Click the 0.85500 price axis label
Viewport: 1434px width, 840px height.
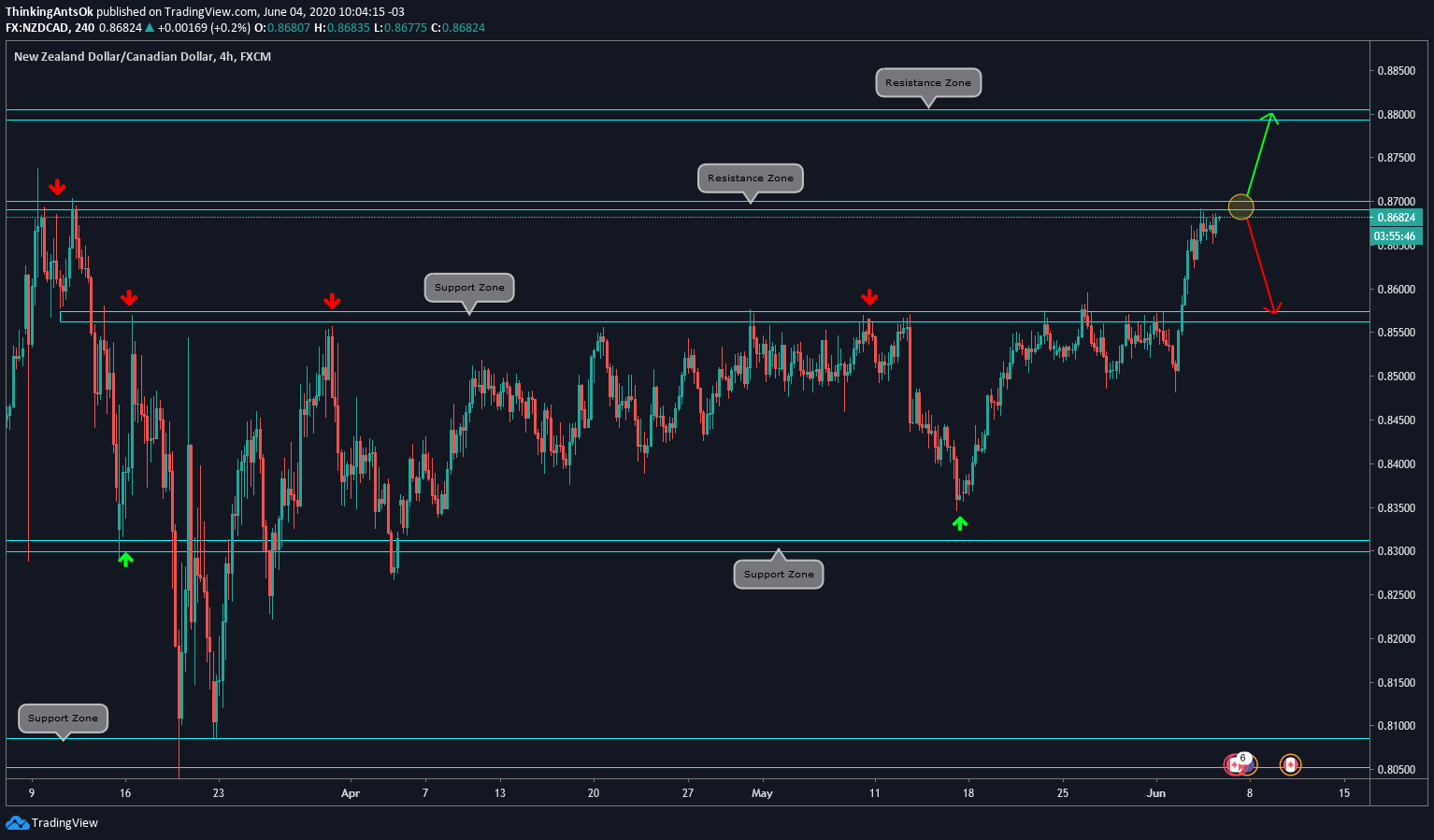coord(1396,333)
